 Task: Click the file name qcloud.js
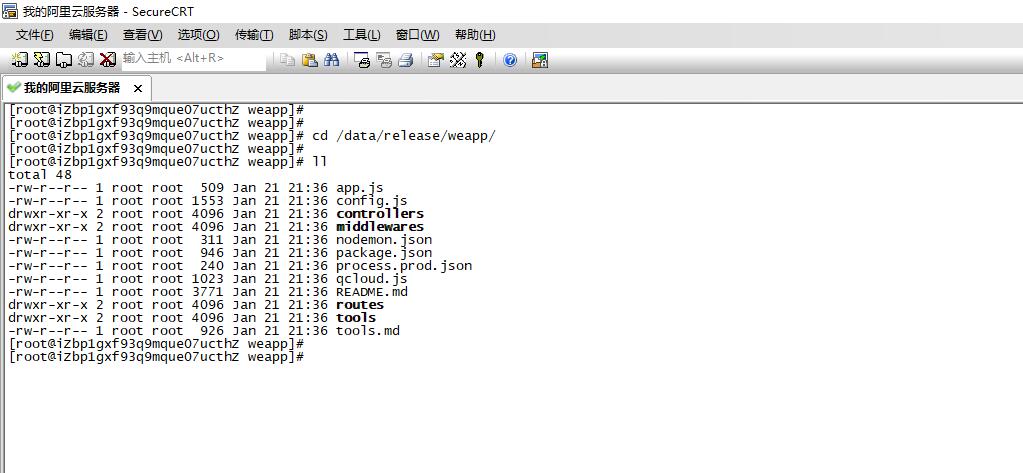[371, 279]
